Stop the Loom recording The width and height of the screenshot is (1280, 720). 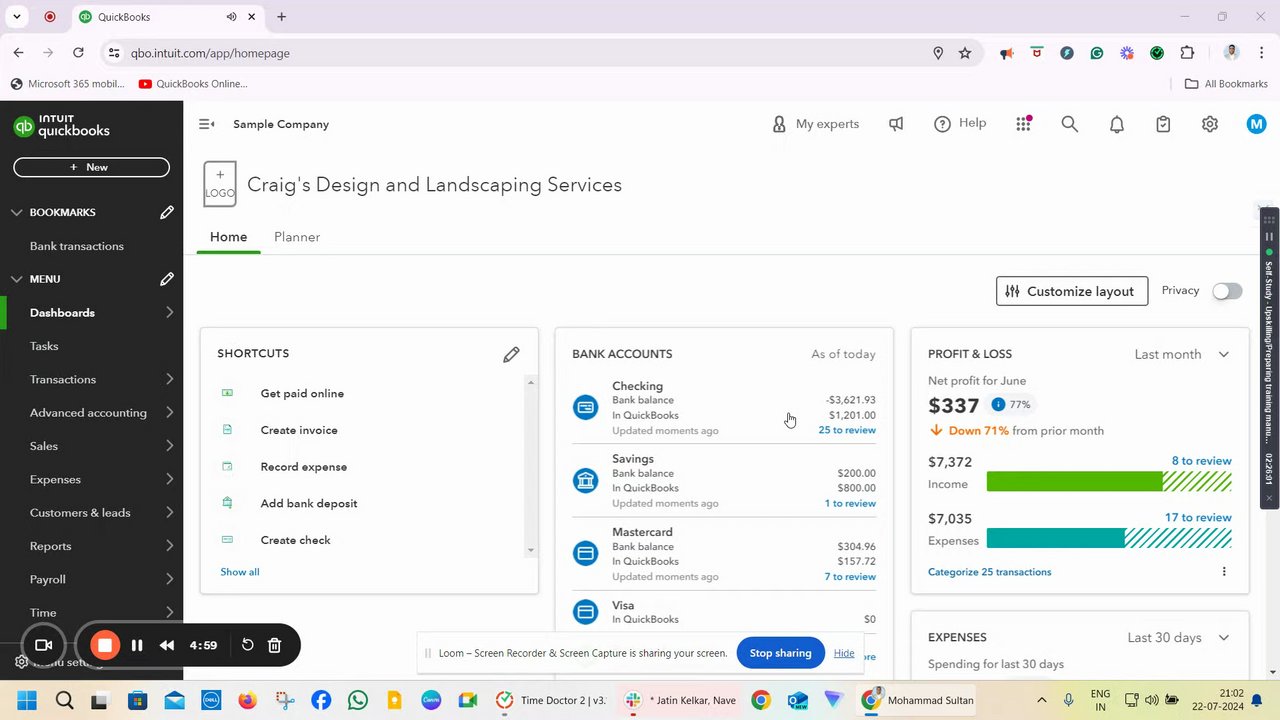pos(104,645)
